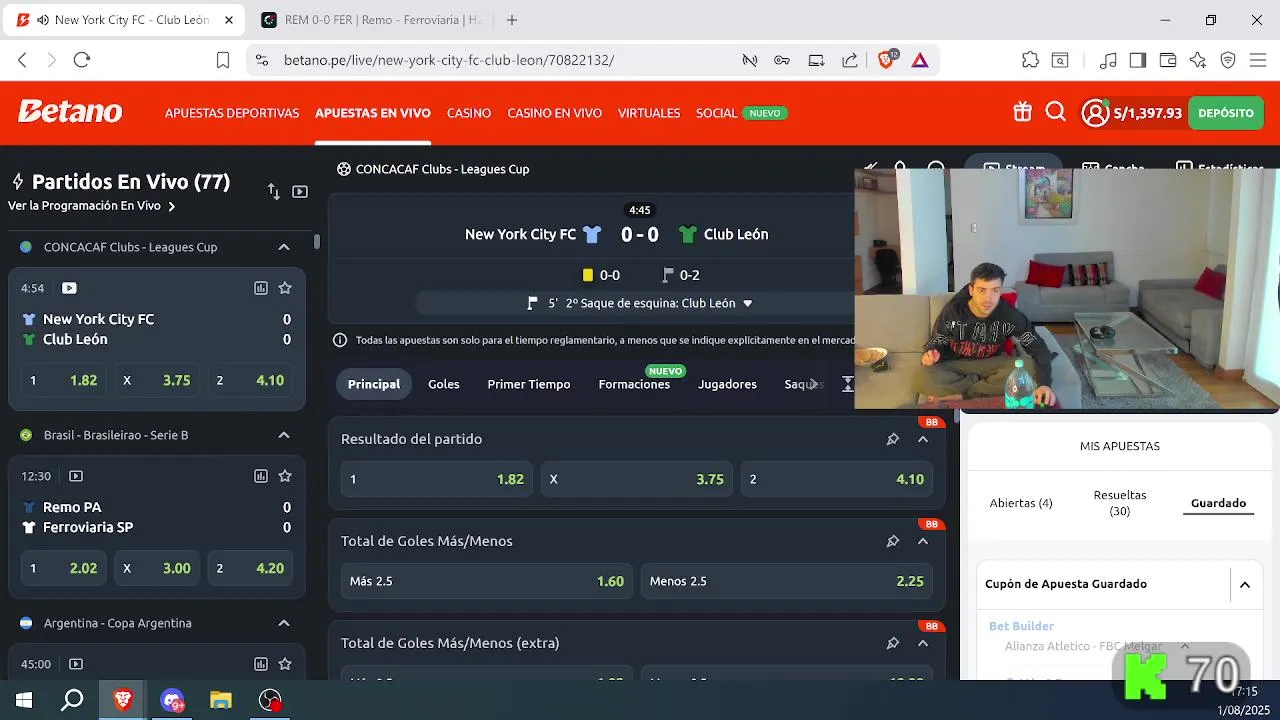Open statistics icon for Remo PA match
Viewport: 1280px width, 720px height.
(x=261, y=476)
